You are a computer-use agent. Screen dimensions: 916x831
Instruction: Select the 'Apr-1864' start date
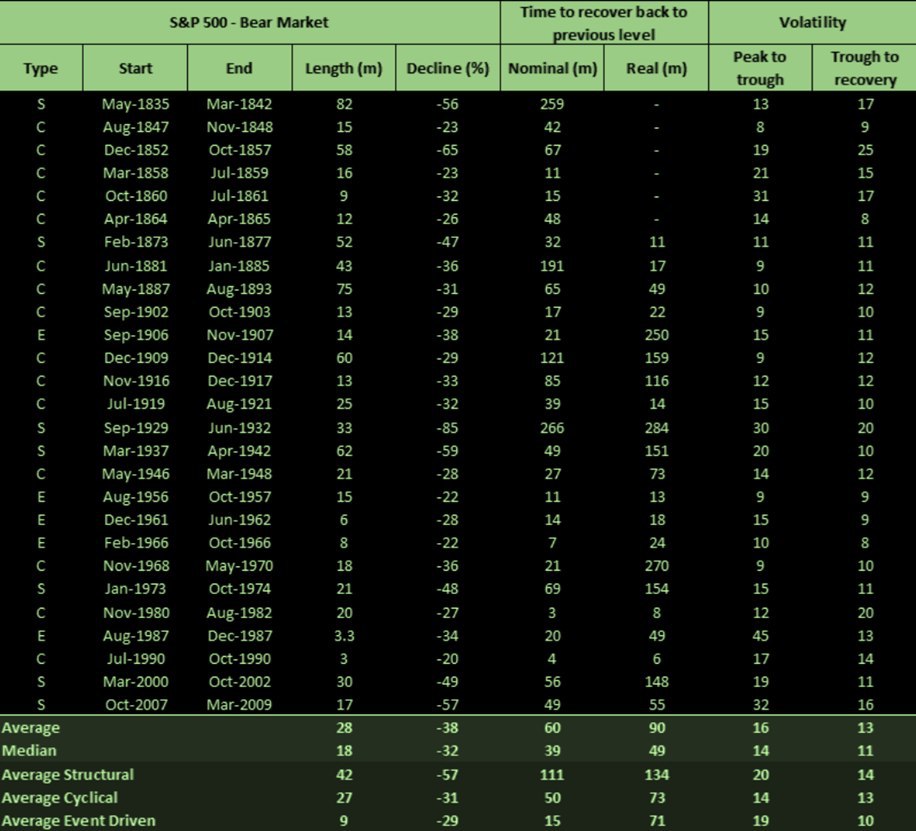[x=135, y=219]
